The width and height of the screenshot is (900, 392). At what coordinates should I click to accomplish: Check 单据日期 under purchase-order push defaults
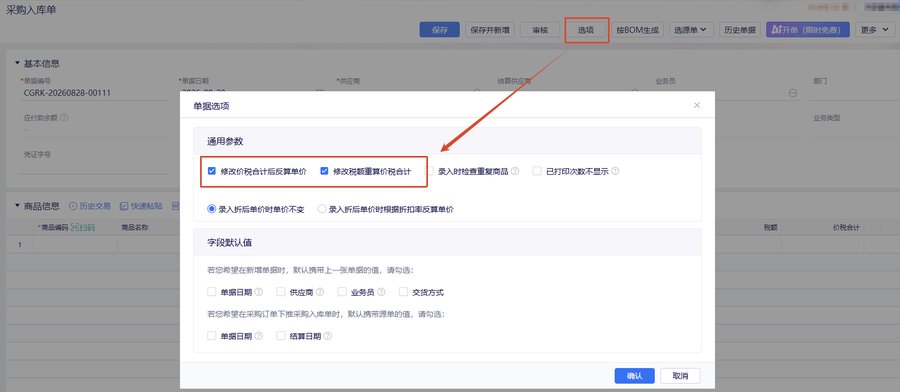tap(212, 336)
